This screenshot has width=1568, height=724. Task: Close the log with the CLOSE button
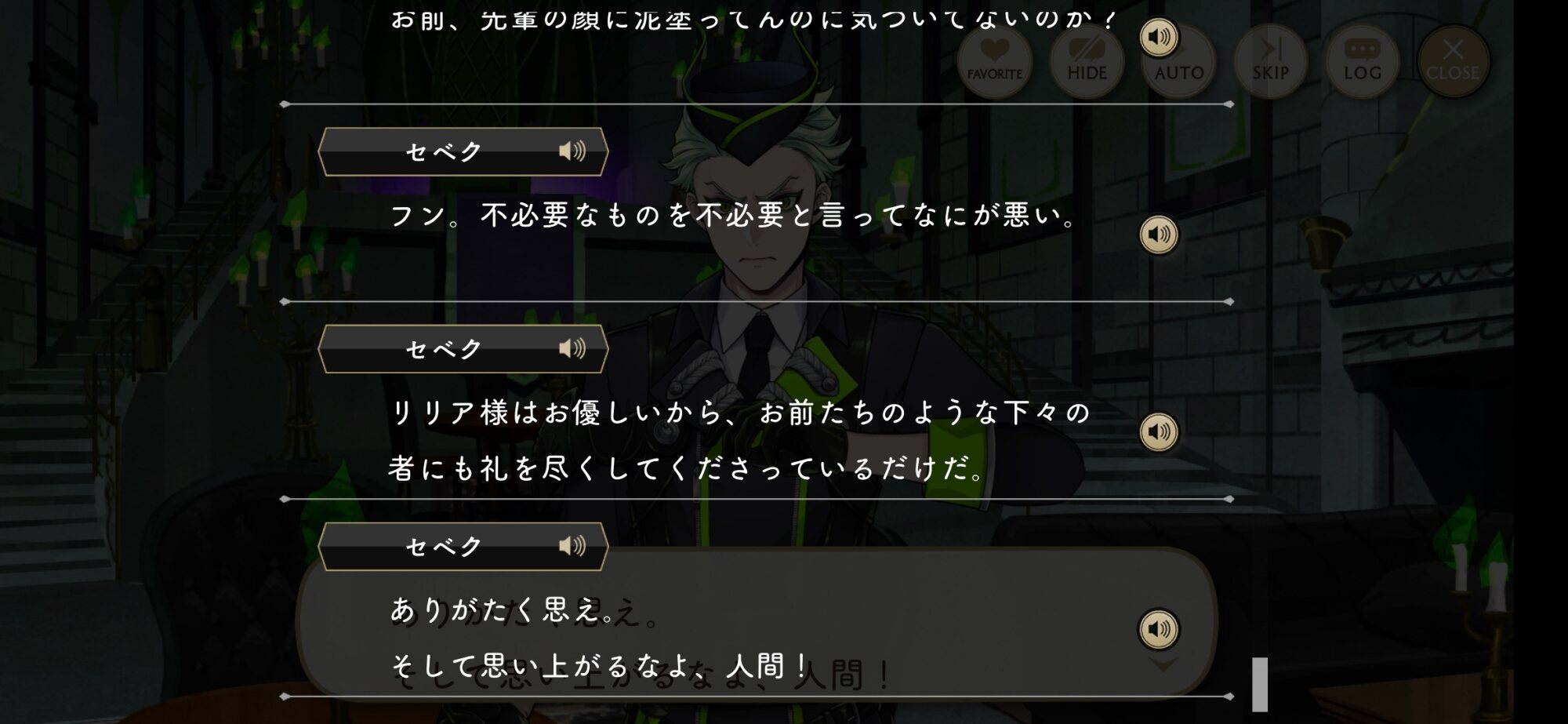(x=1454, y=61)
